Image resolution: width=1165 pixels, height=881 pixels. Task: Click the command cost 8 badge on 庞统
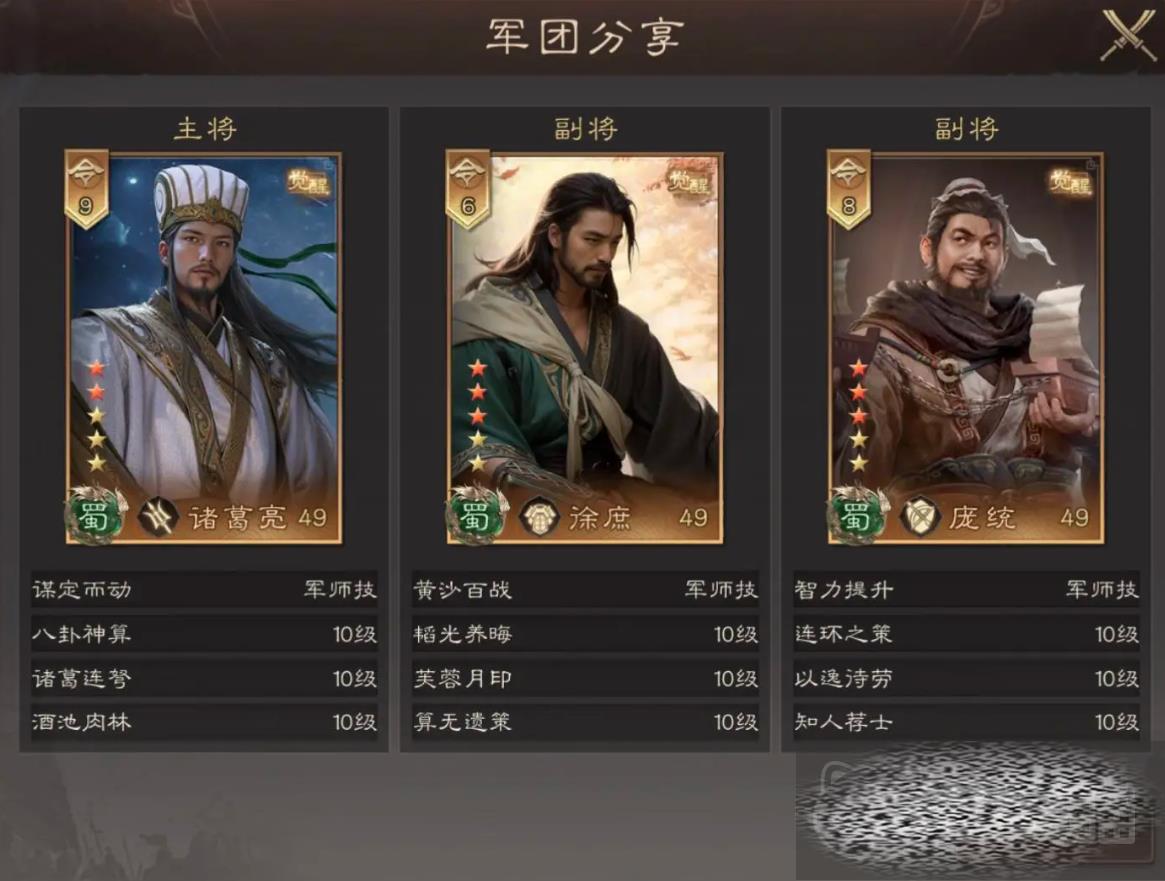848,189
